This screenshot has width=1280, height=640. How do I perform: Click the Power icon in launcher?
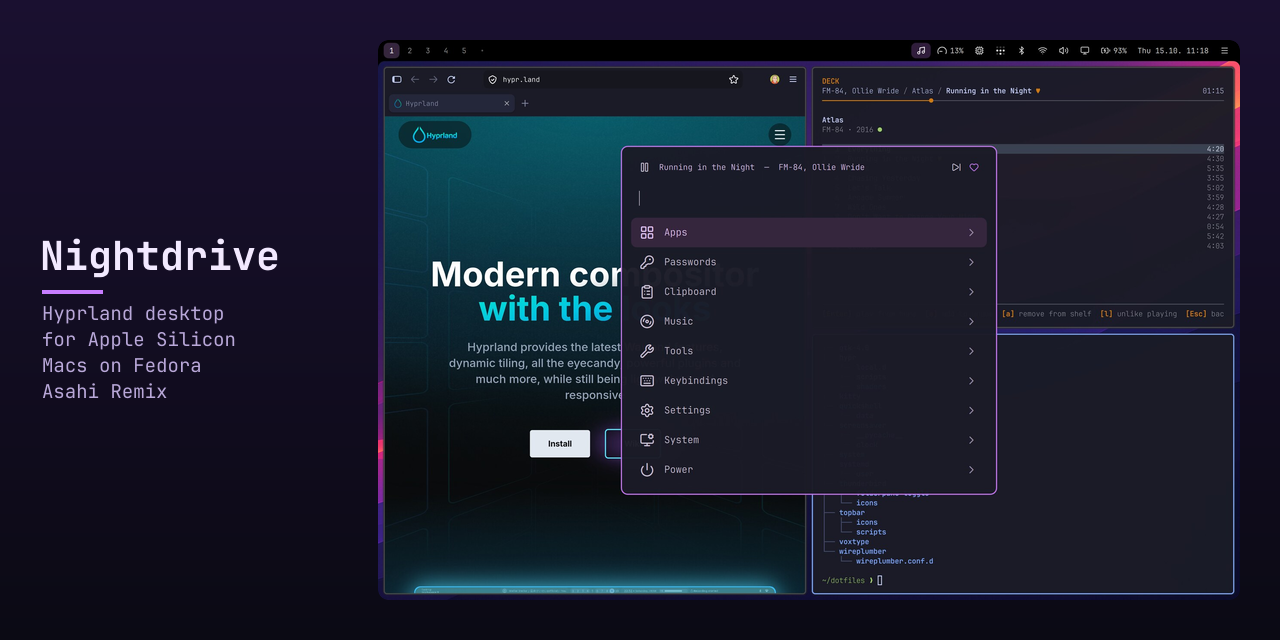(x=647, y=469)
